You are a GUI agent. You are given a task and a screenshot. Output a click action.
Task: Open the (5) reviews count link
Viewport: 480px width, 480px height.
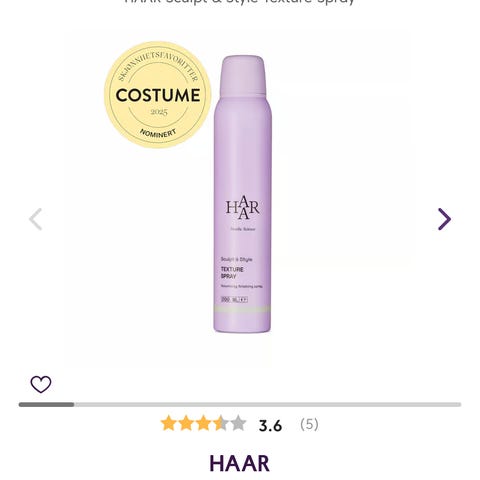pos(309,425)
